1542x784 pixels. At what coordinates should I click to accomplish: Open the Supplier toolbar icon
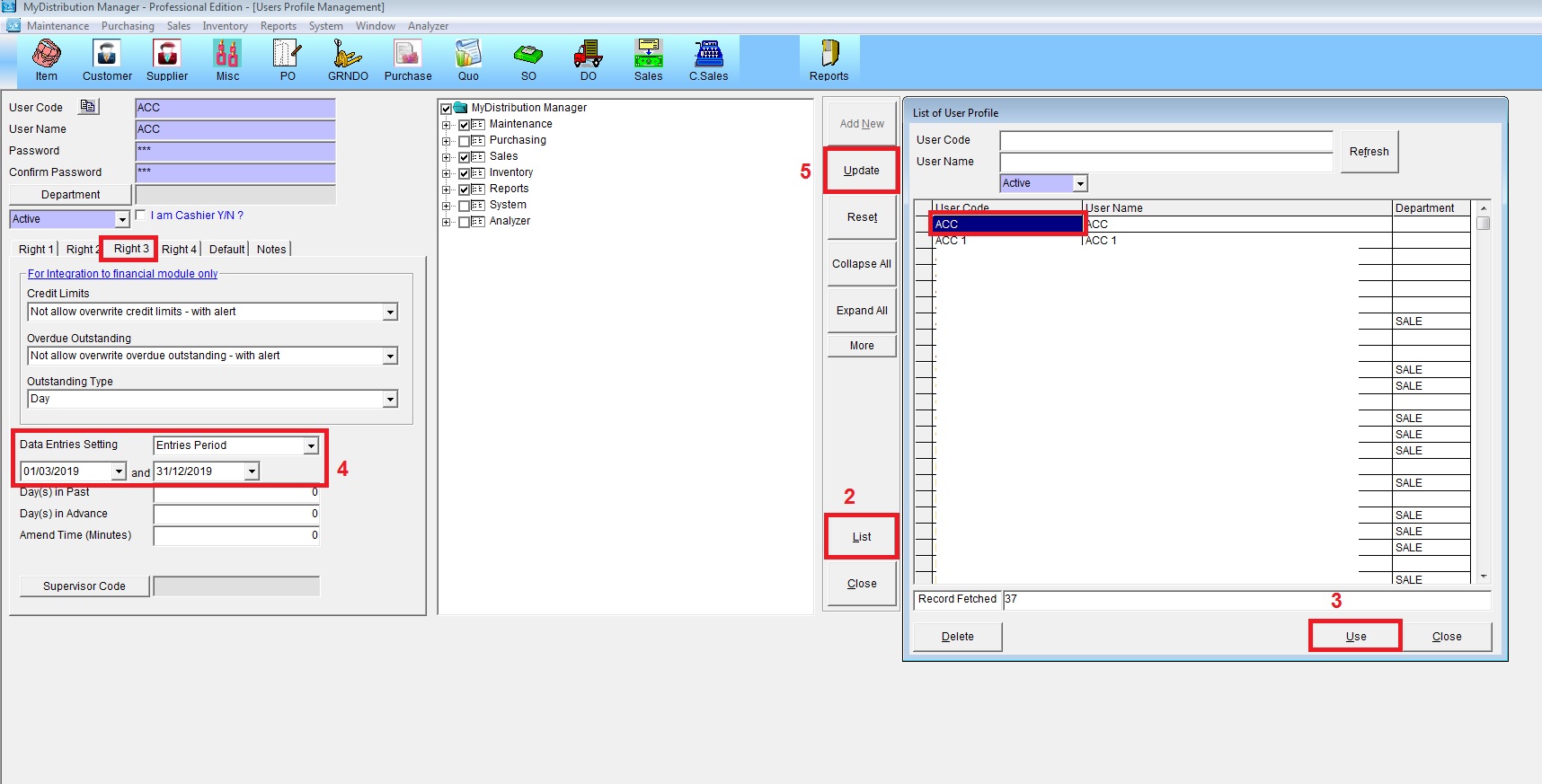pos(167,56)
